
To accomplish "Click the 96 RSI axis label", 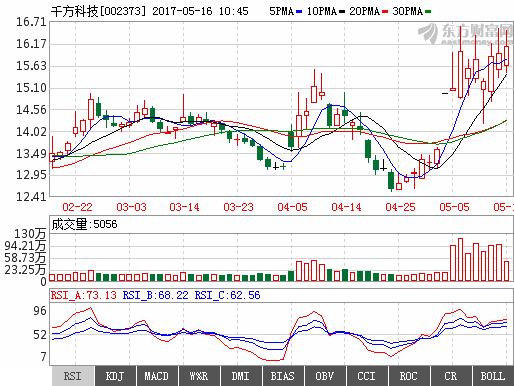I will click(x=40, y=311).
